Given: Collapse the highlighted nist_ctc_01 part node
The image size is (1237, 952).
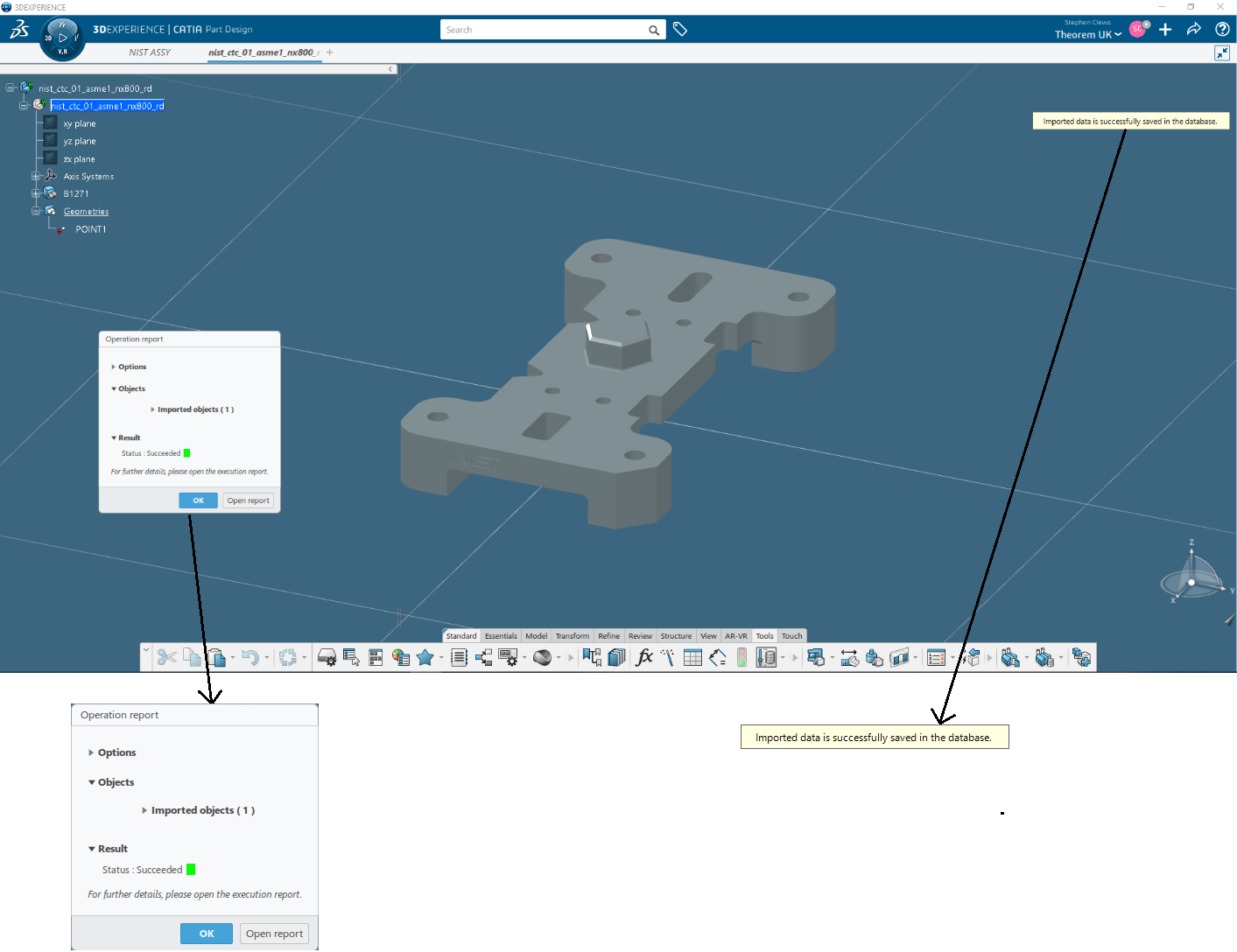Looking at the screenshot, I should point(24,105).
